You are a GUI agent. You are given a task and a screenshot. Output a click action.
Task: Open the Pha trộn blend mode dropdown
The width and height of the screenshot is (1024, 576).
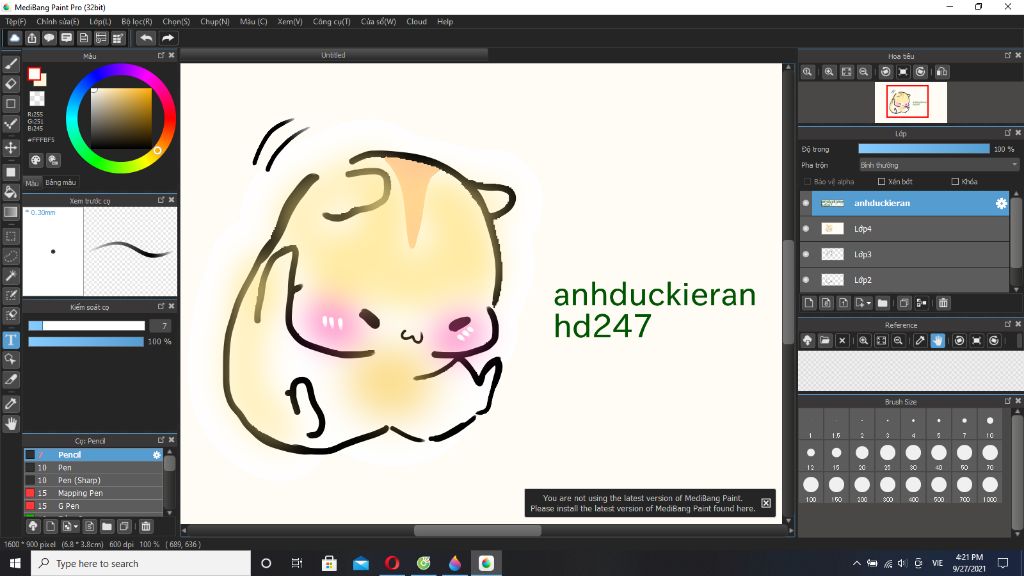point(938,165)
